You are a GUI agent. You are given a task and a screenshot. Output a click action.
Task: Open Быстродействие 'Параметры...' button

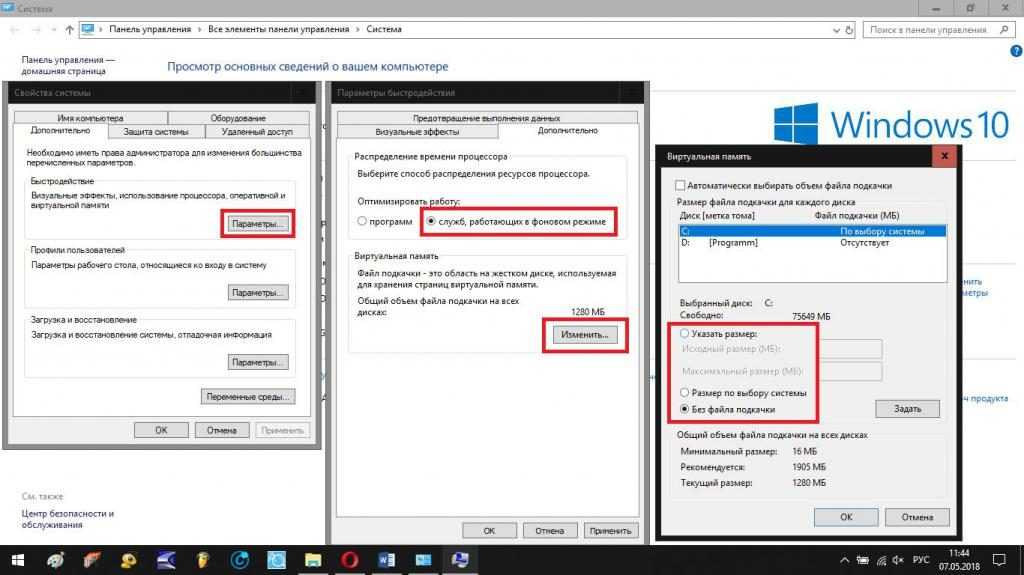click(x=258, y=223)
